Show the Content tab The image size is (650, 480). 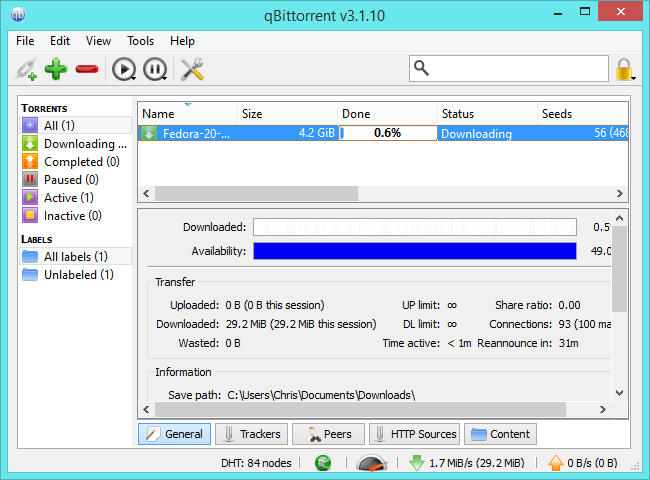point(502,434)
